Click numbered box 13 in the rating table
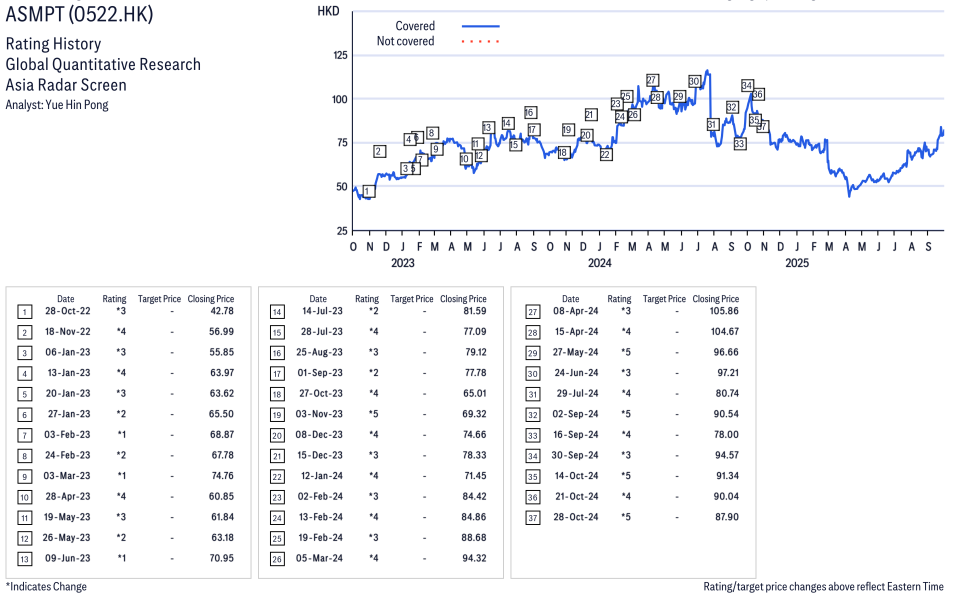The image size is (955, 593). pyautogui.click(x=24, y=558)
